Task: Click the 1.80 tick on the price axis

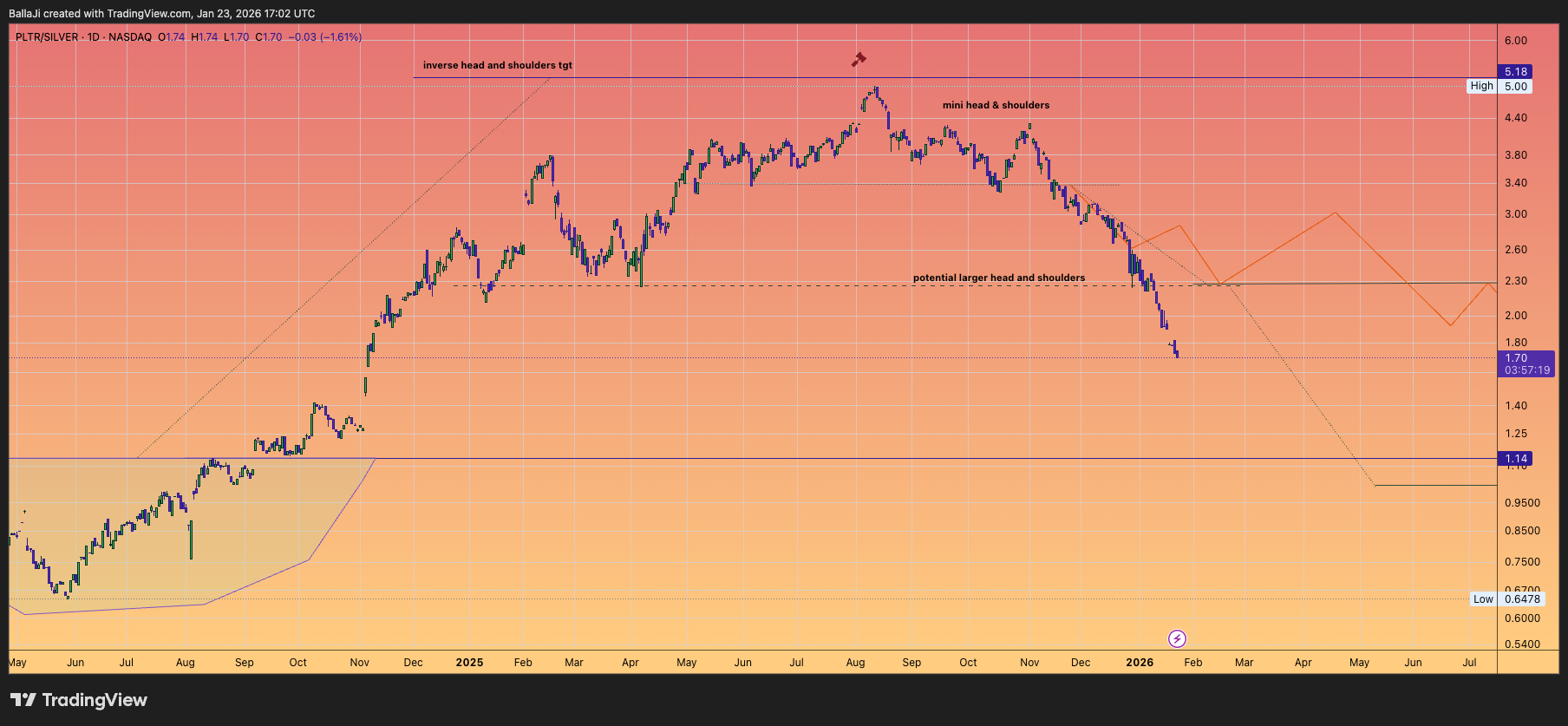Action: [x=1516, y=343]
